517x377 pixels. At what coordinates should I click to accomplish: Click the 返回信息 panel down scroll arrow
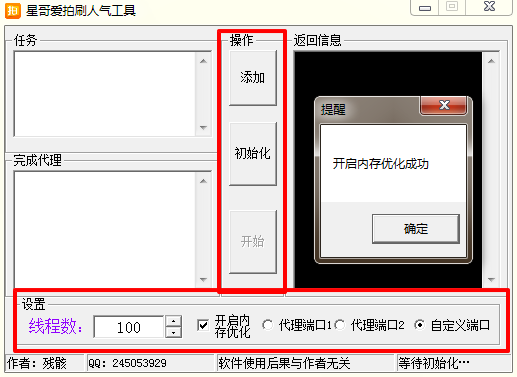click(x=491, y=280)
